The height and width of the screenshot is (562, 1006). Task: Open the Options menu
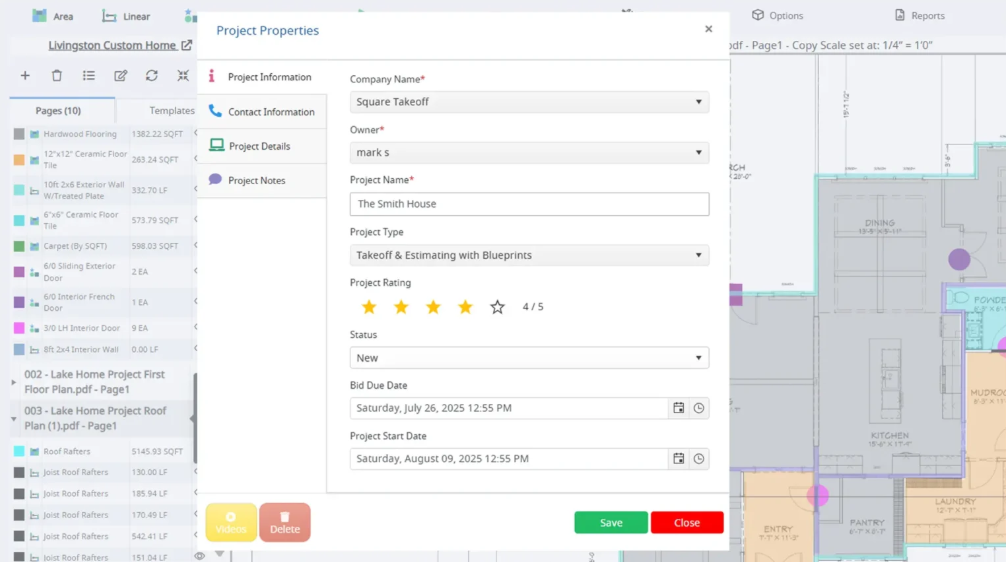point(777,15)
